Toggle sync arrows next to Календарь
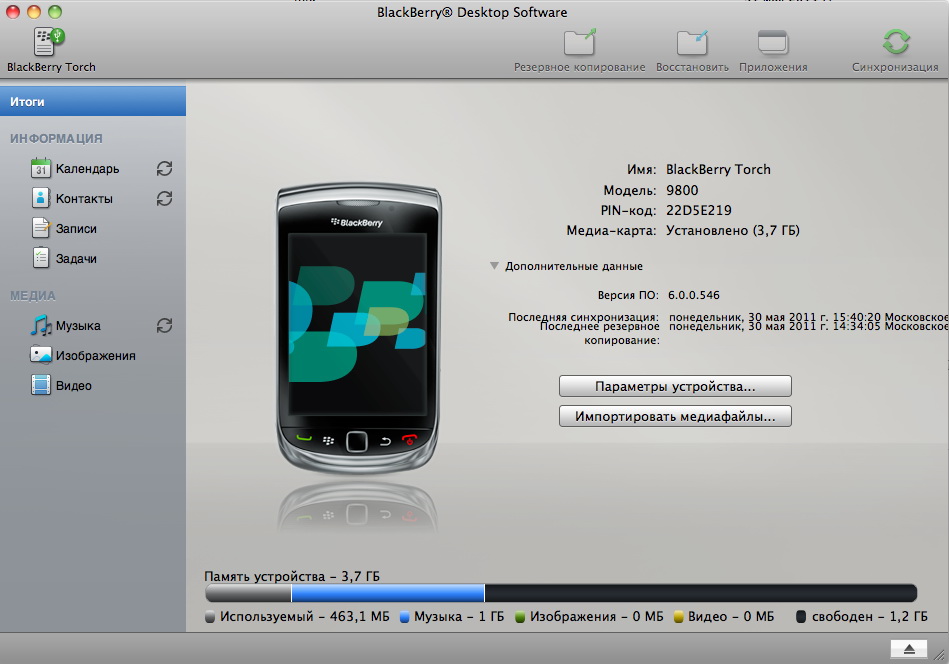 point(165,168)
